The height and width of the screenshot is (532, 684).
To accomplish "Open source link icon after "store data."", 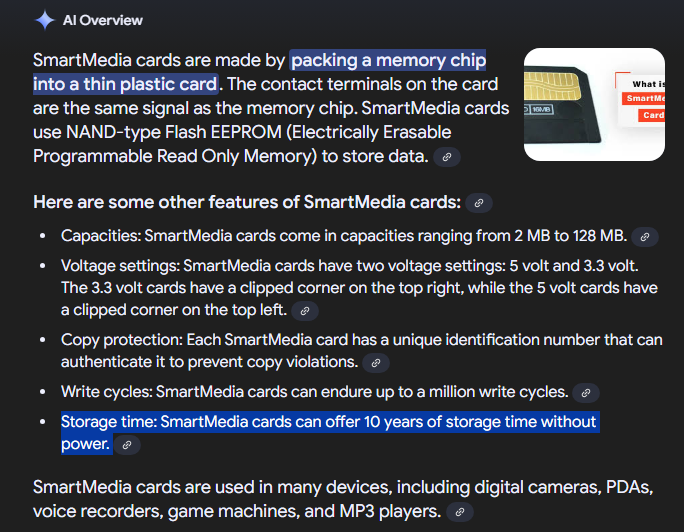I will tap(449, 157).
